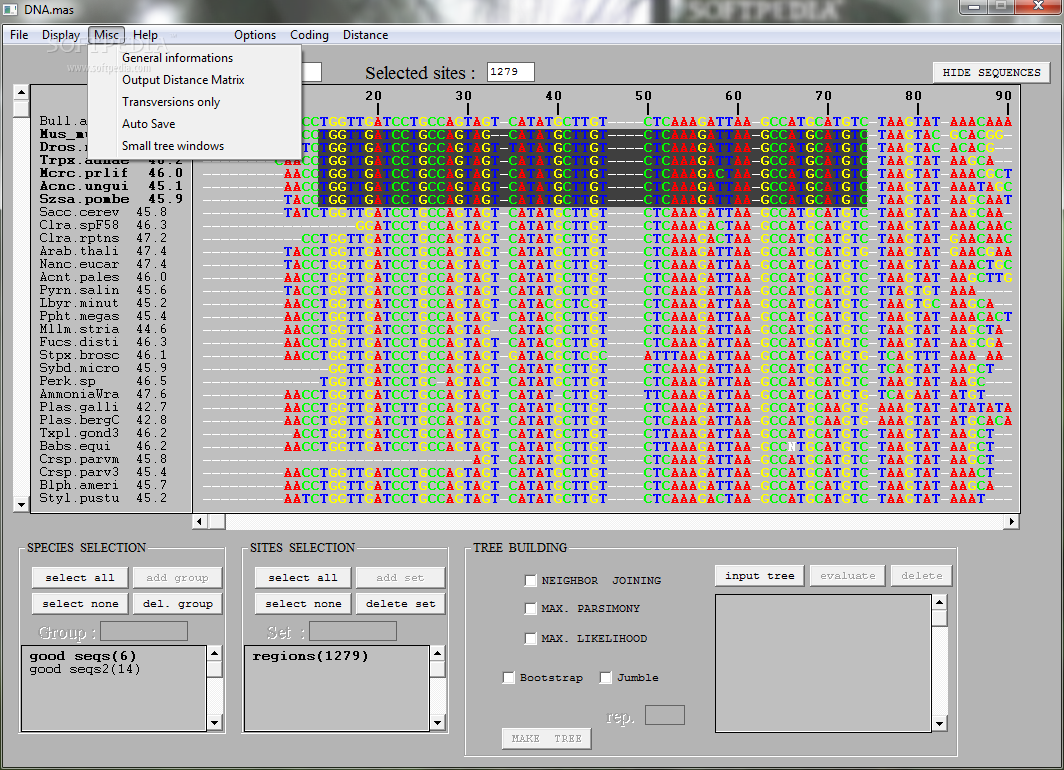1064x770 pixels.
Task: Click up arrow of tree list scrollbar
Action: click(939, 602)
